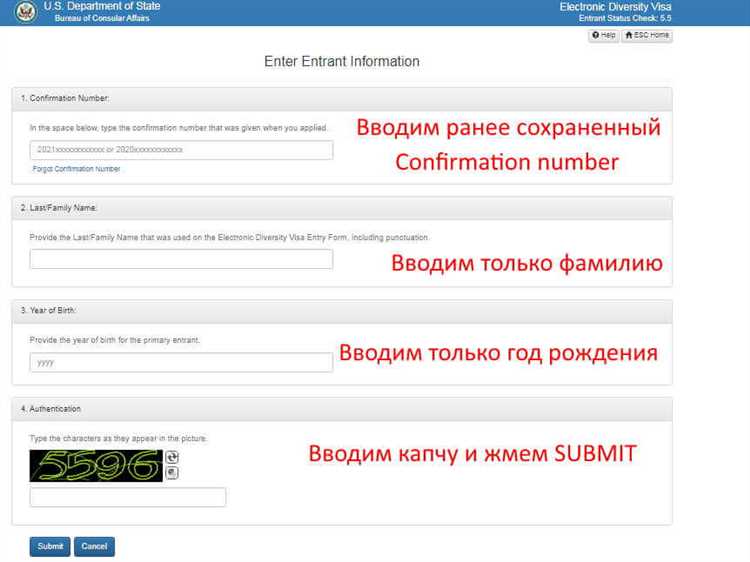Click the Department of State seal logo
750x562 pixels.
[x=26, y=12]
